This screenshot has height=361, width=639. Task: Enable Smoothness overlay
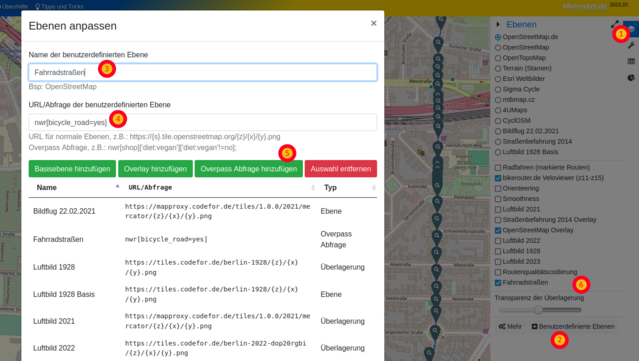point(498,199)
